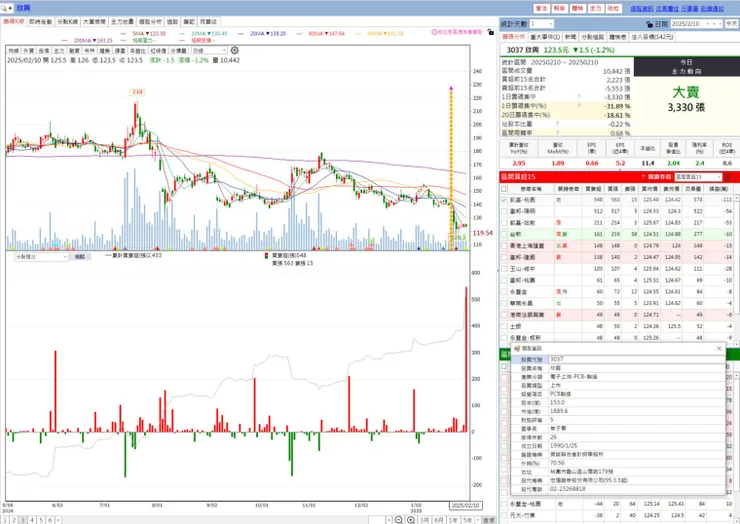Go to chart page 3

23,520
